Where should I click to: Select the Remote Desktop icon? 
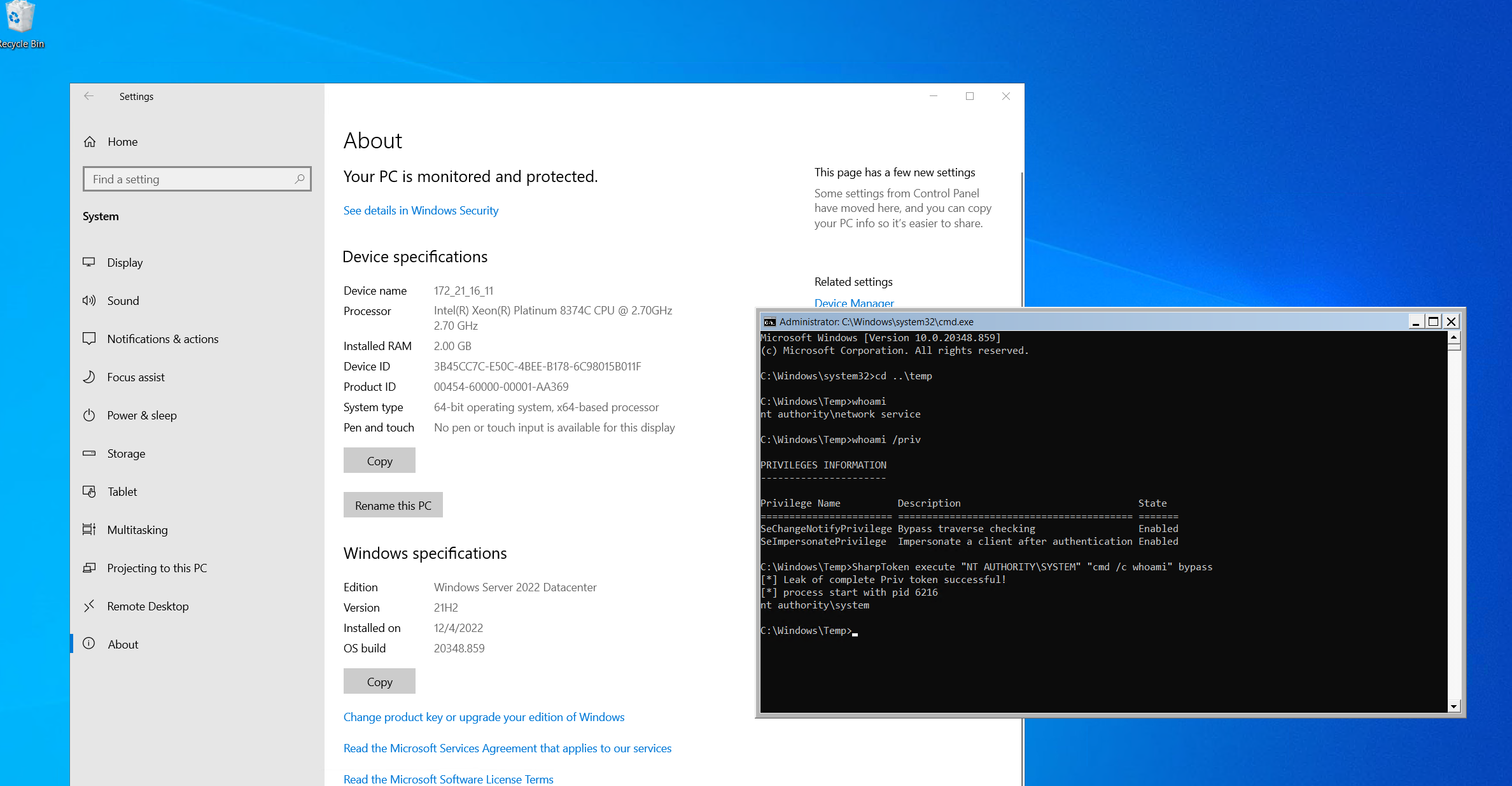[89, 606]
